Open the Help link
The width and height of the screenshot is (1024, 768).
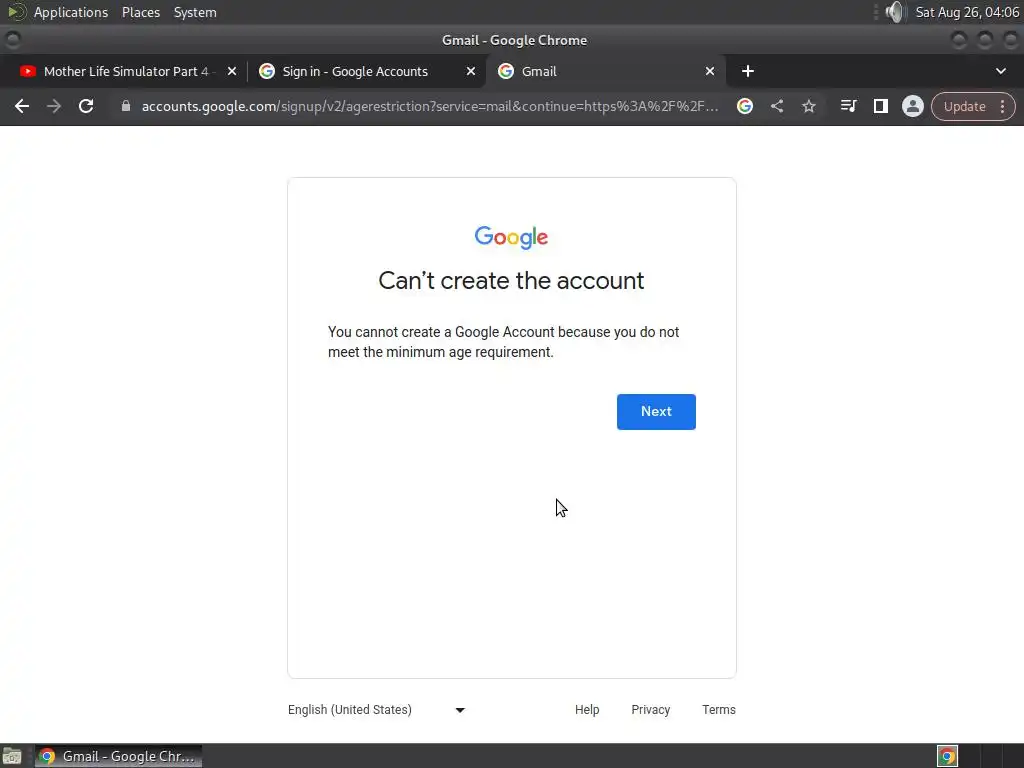pyautogui.click(x=587, y=710)
